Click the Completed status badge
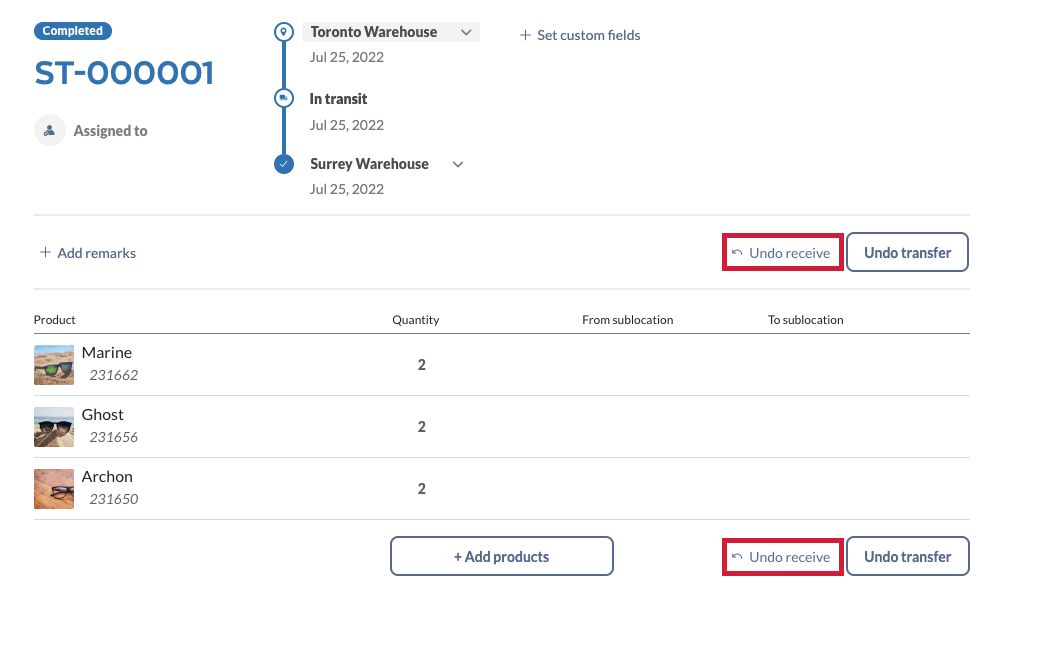 click(x=73, y=31)
